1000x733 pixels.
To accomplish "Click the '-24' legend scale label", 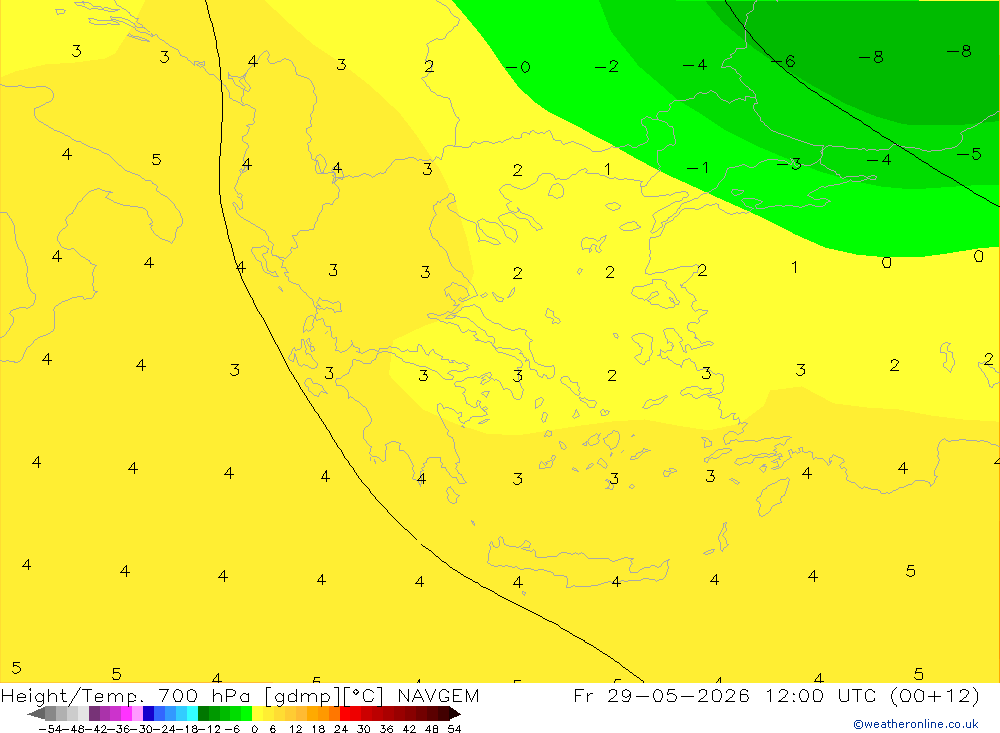I will pos(165,729).
